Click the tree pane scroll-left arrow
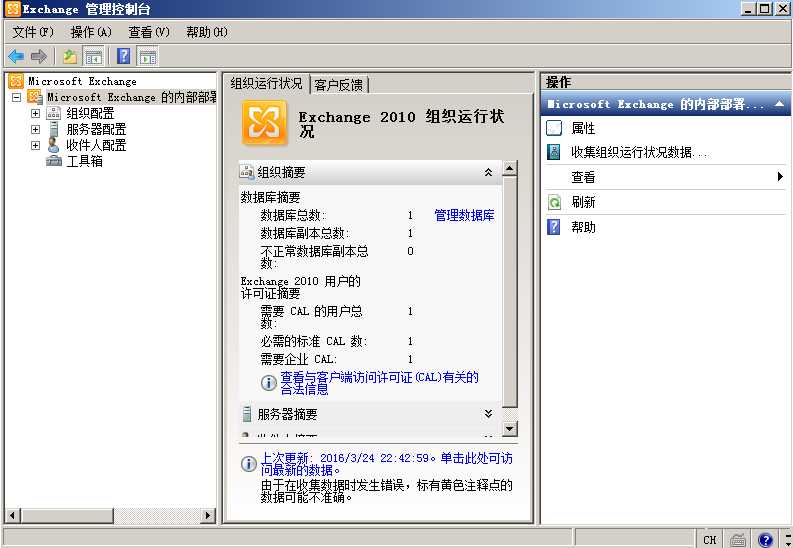793x548 pixels. pos(13,516)
